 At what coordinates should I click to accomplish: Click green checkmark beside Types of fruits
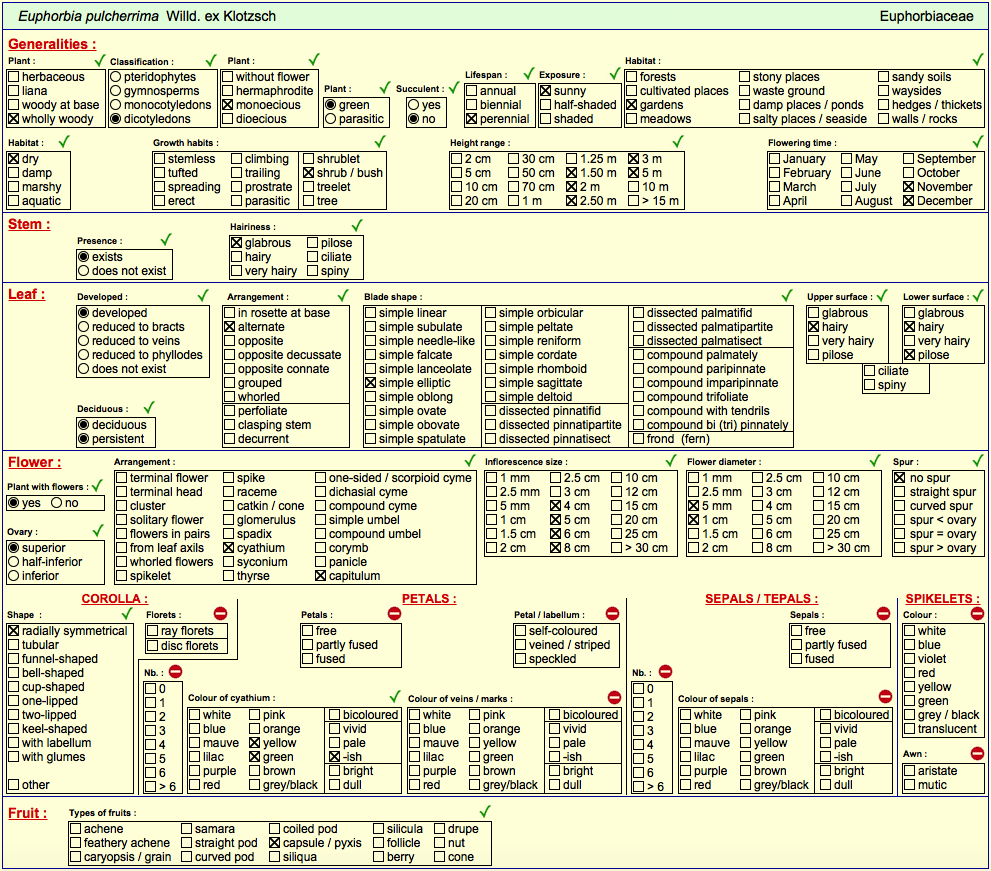(485, 811)
